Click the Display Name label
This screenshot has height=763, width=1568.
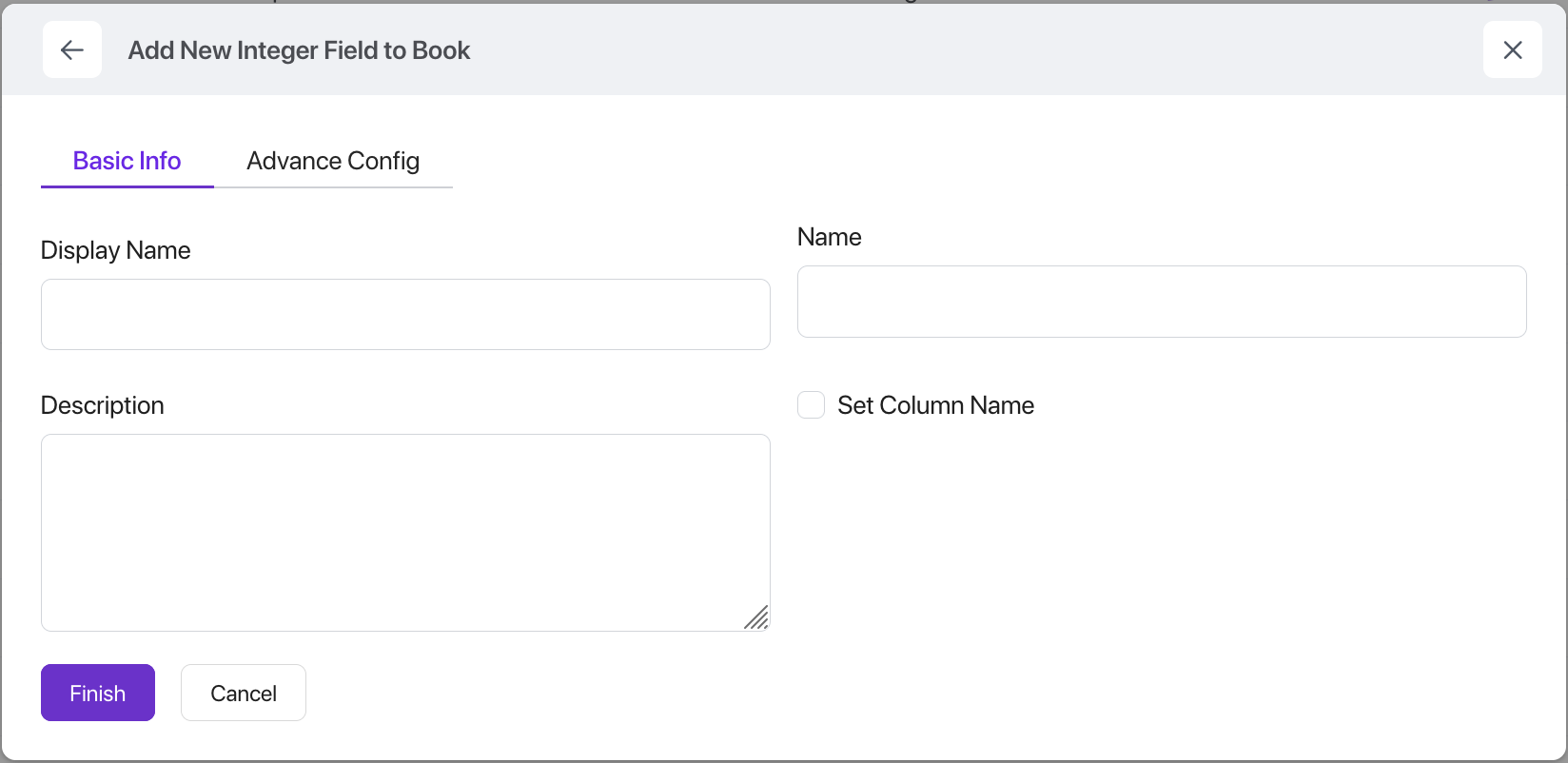(115, 250)
